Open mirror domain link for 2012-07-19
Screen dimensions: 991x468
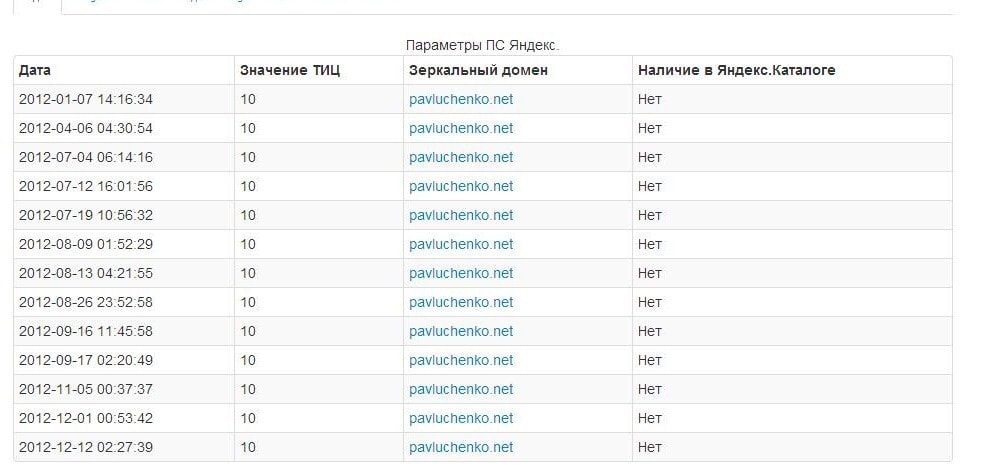461,215
